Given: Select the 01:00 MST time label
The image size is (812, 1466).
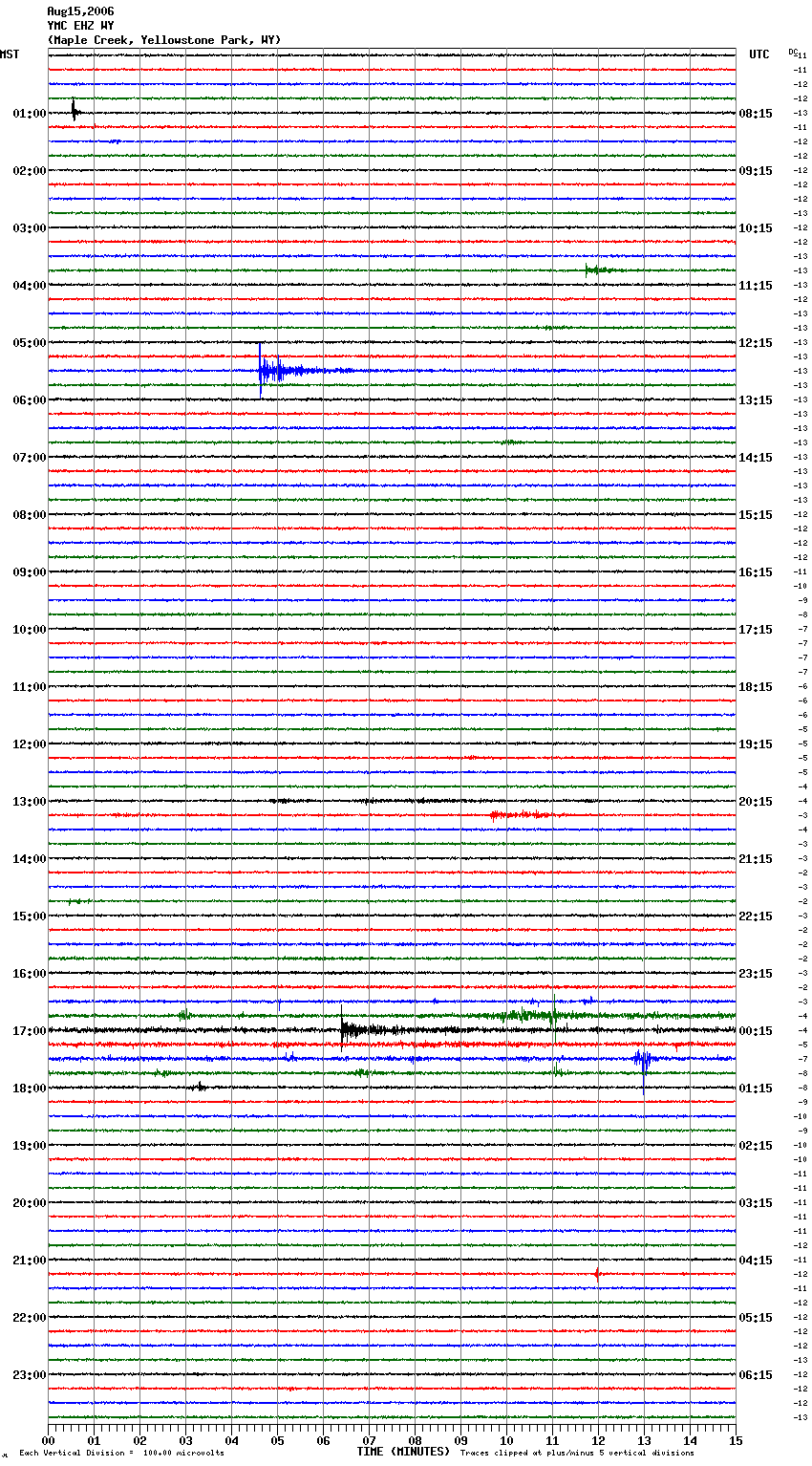Looking at the screenshot, I should click(x=30, y=114).
